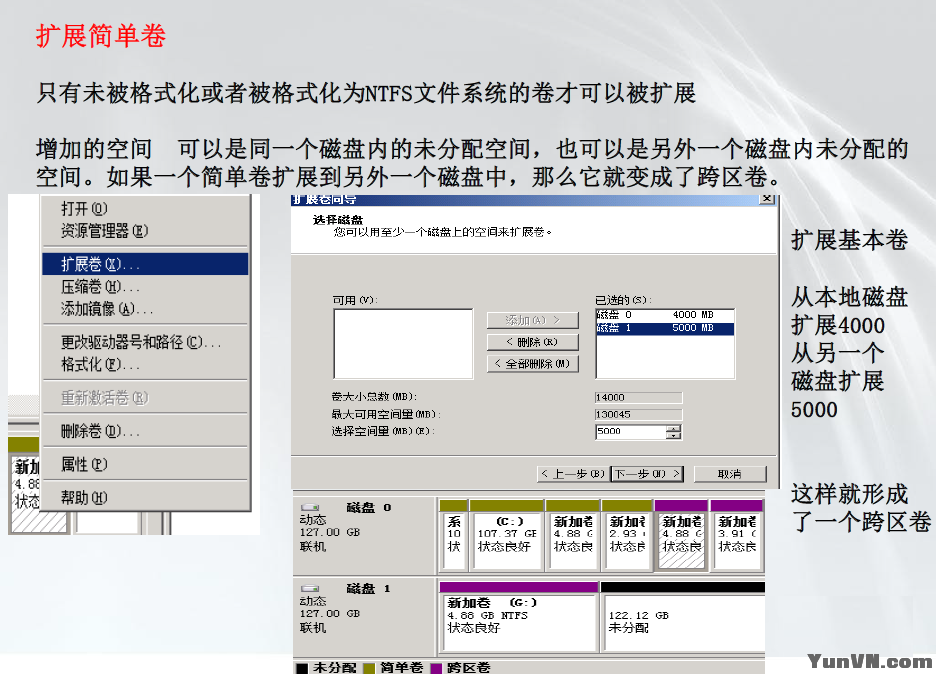Image resolution: width=936 pixels, height=674 pixels.
Task: Increase 选择空间量 with spinner up arrow
Action: [x=673, y=428]
